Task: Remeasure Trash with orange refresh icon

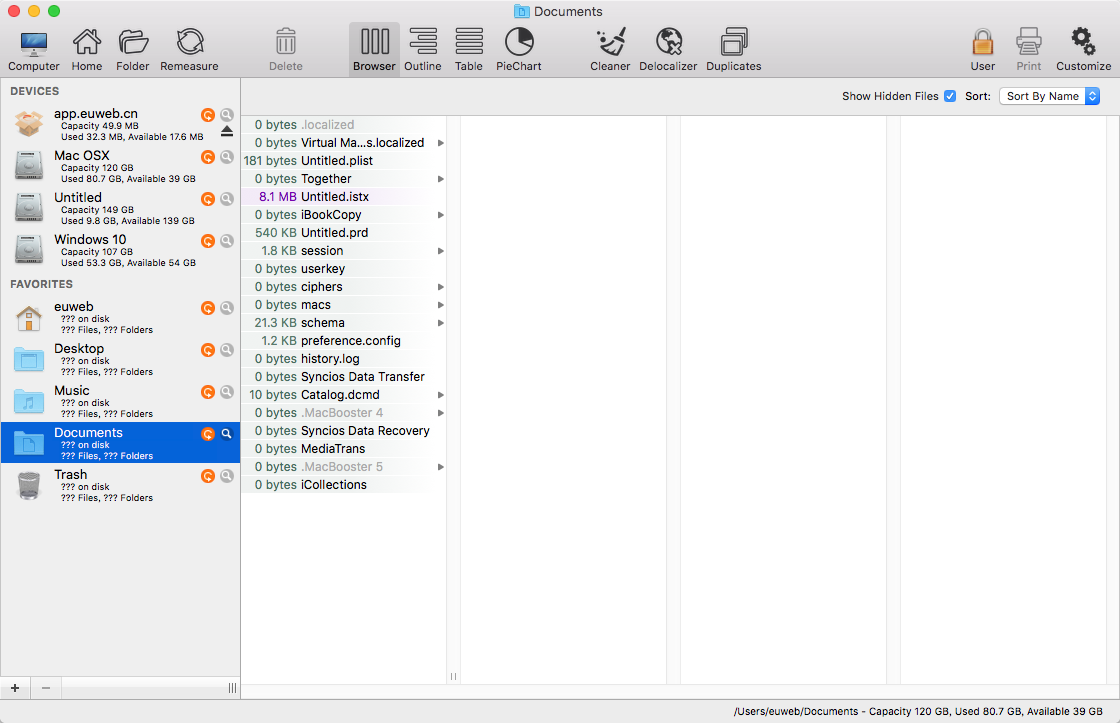Action: [x=208, y=476]
